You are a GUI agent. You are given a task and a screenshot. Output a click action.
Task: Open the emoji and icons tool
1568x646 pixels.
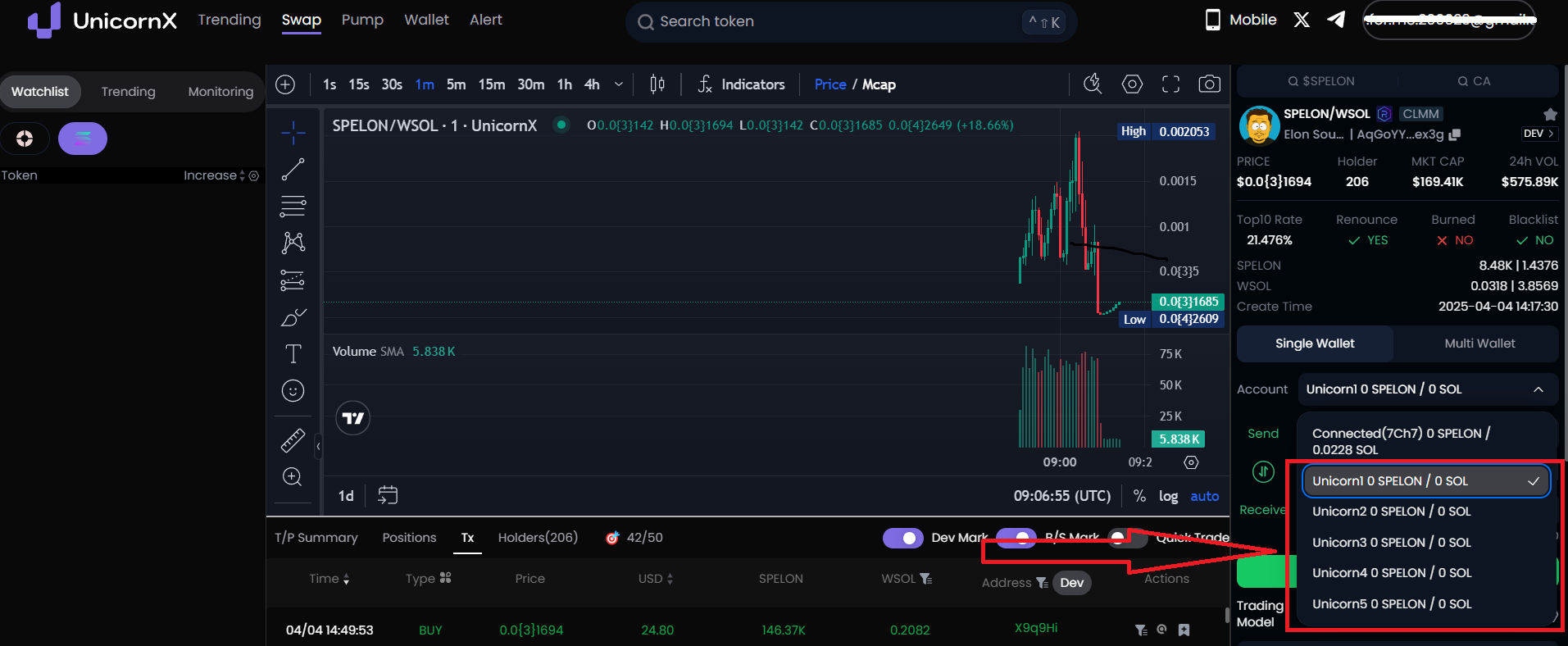[293, 391]
